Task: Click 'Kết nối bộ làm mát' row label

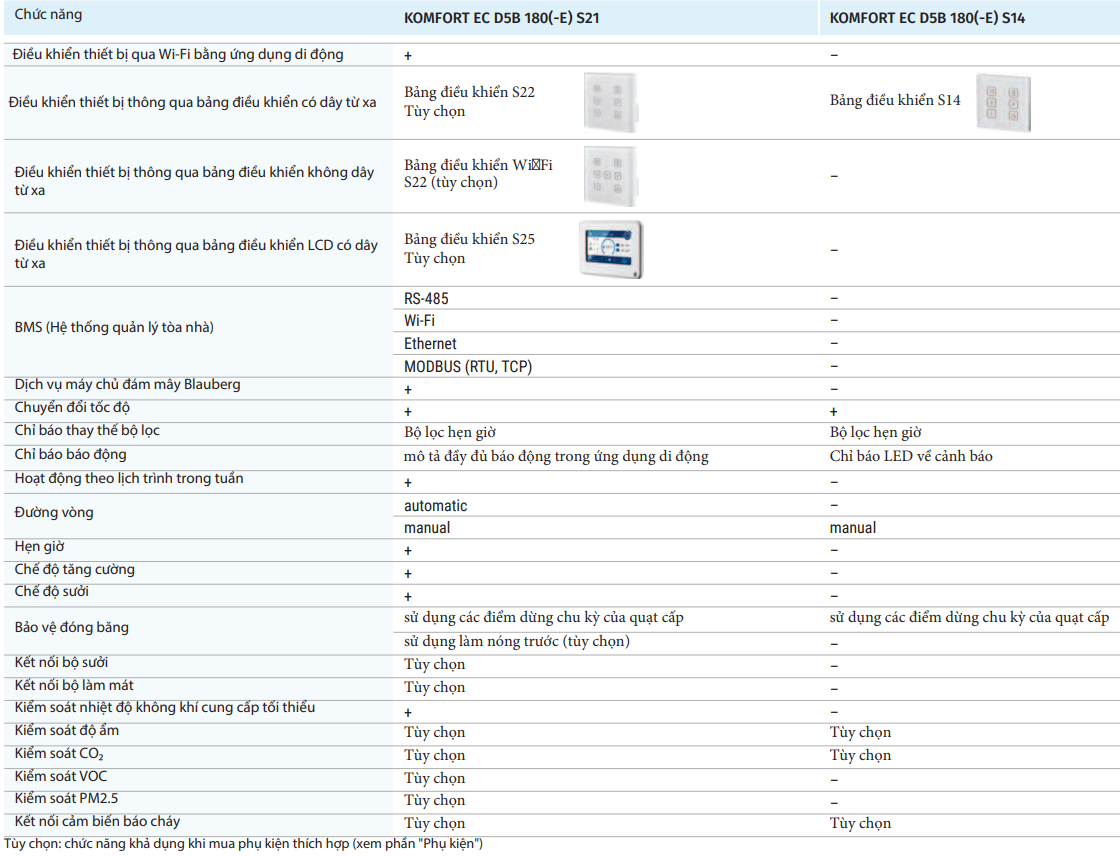Action: (x=74, y=685)
